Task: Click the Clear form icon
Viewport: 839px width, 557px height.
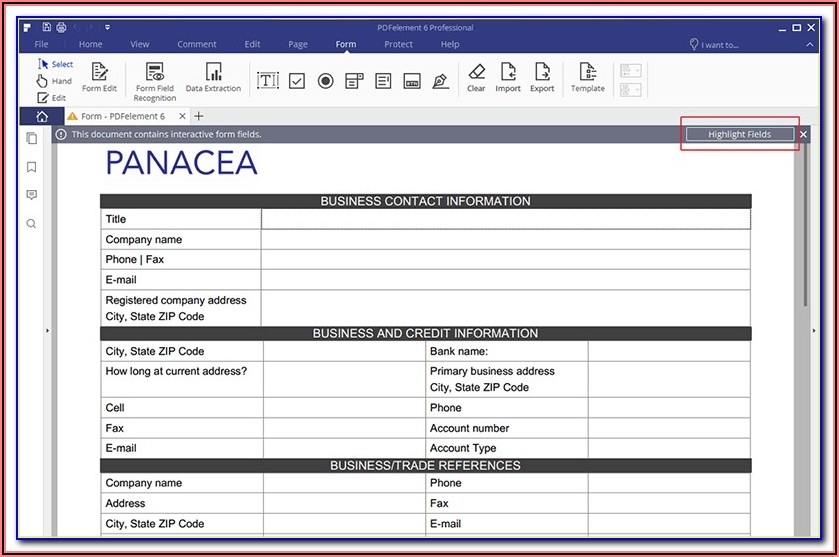Action: [x=476, y=73]
